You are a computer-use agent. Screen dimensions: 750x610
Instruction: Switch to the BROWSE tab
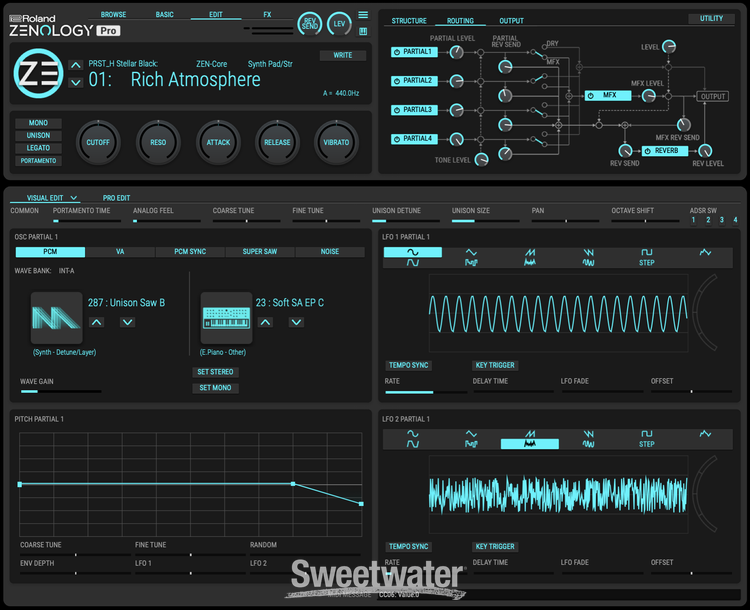tap(113, 15)
